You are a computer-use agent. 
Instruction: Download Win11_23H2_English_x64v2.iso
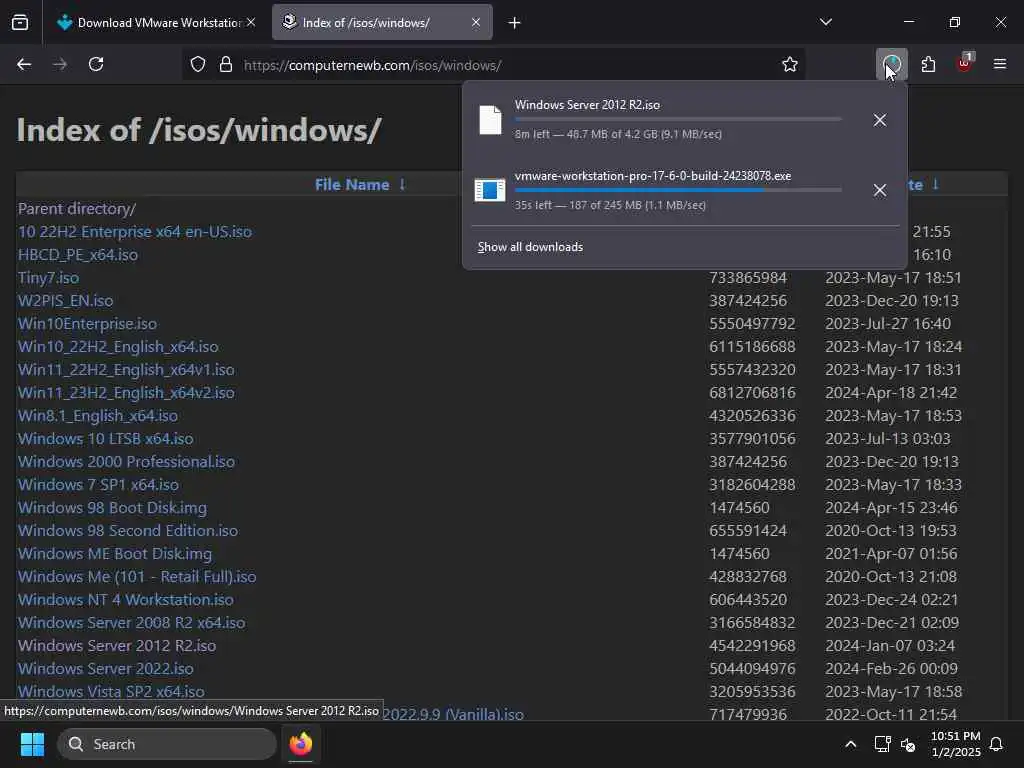tap(126, 392)
